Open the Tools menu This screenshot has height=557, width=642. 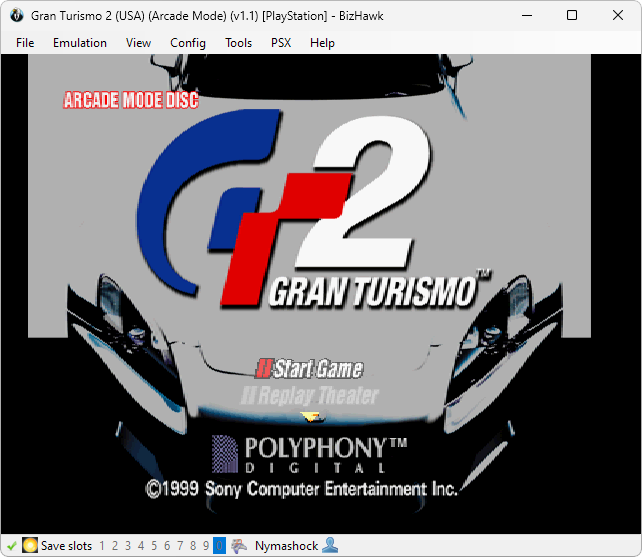(238, 43)
